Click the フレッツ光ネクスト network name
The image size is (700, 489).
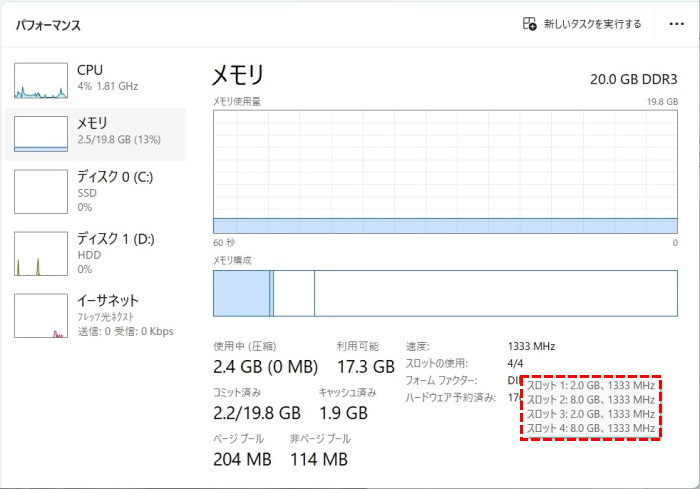106,317
